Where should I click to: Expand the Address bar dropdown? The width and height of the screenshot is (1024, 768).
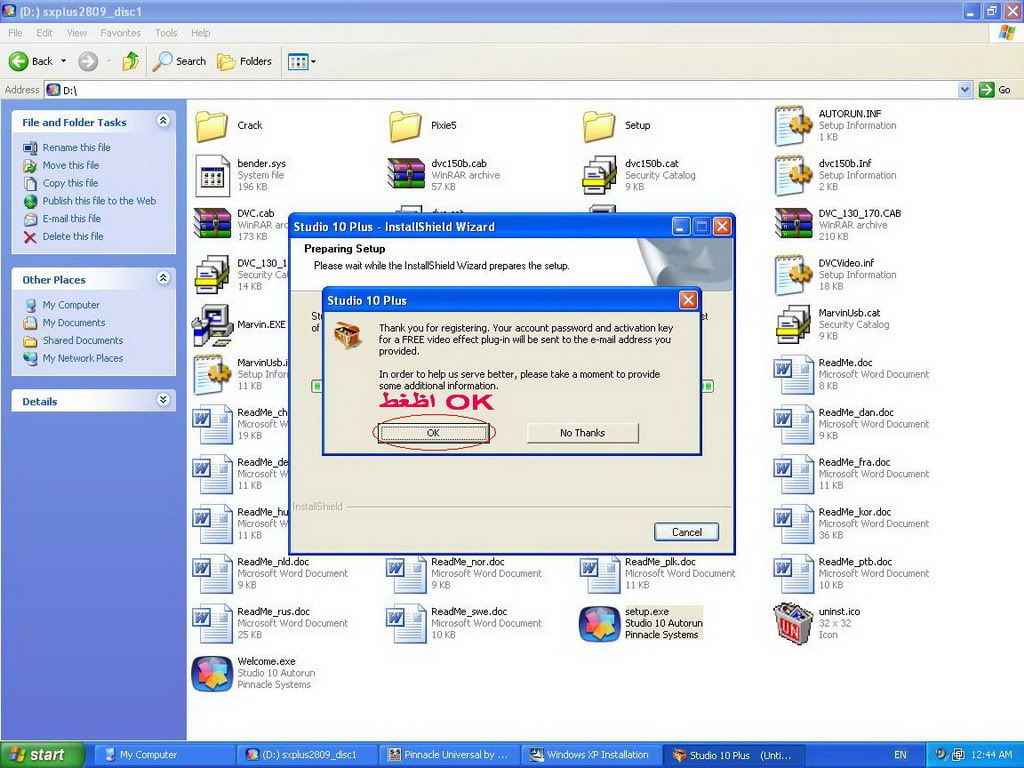click(965, 89)
